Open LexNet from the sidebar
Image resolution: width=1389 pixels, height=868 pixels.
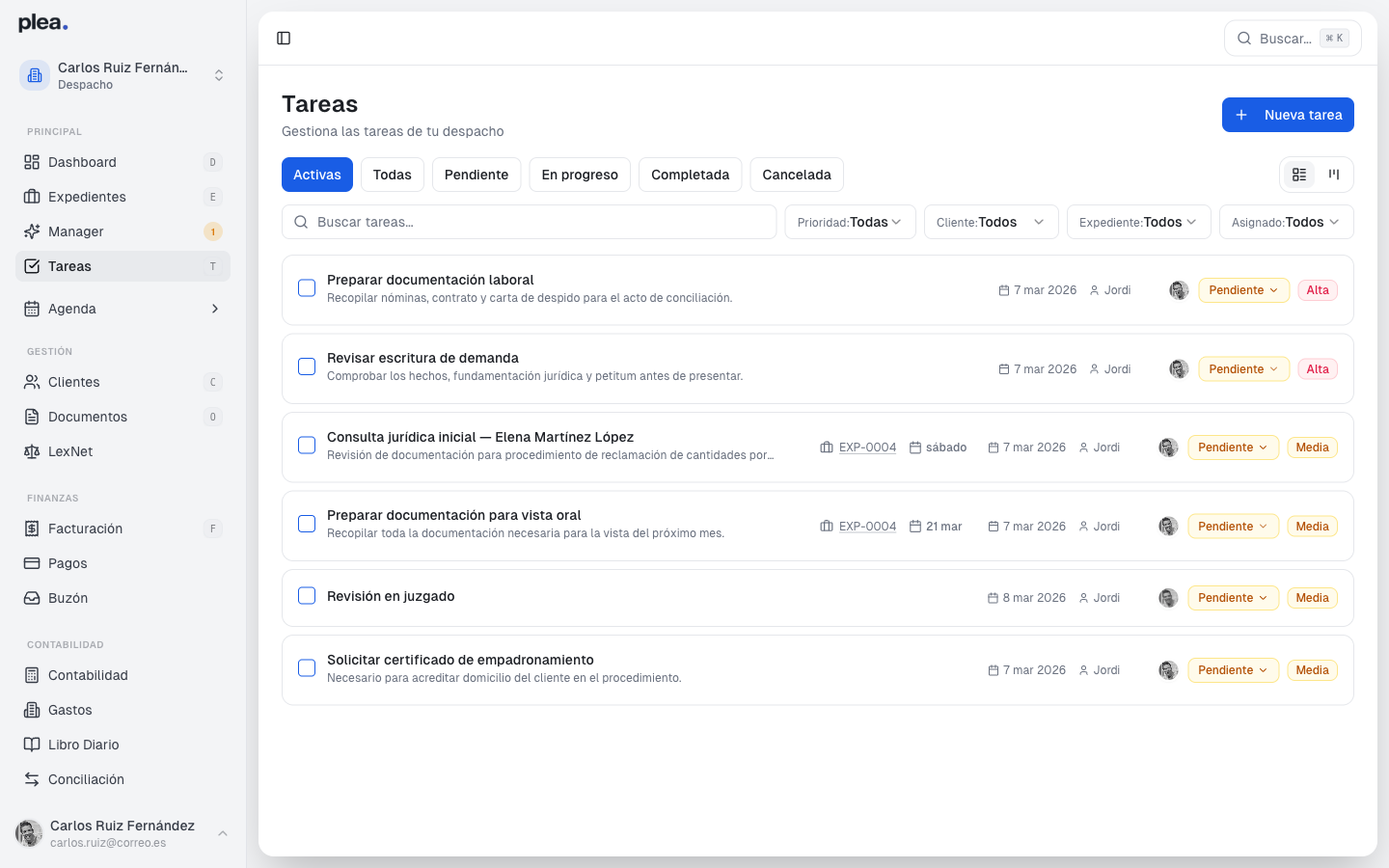pos(70,450)
